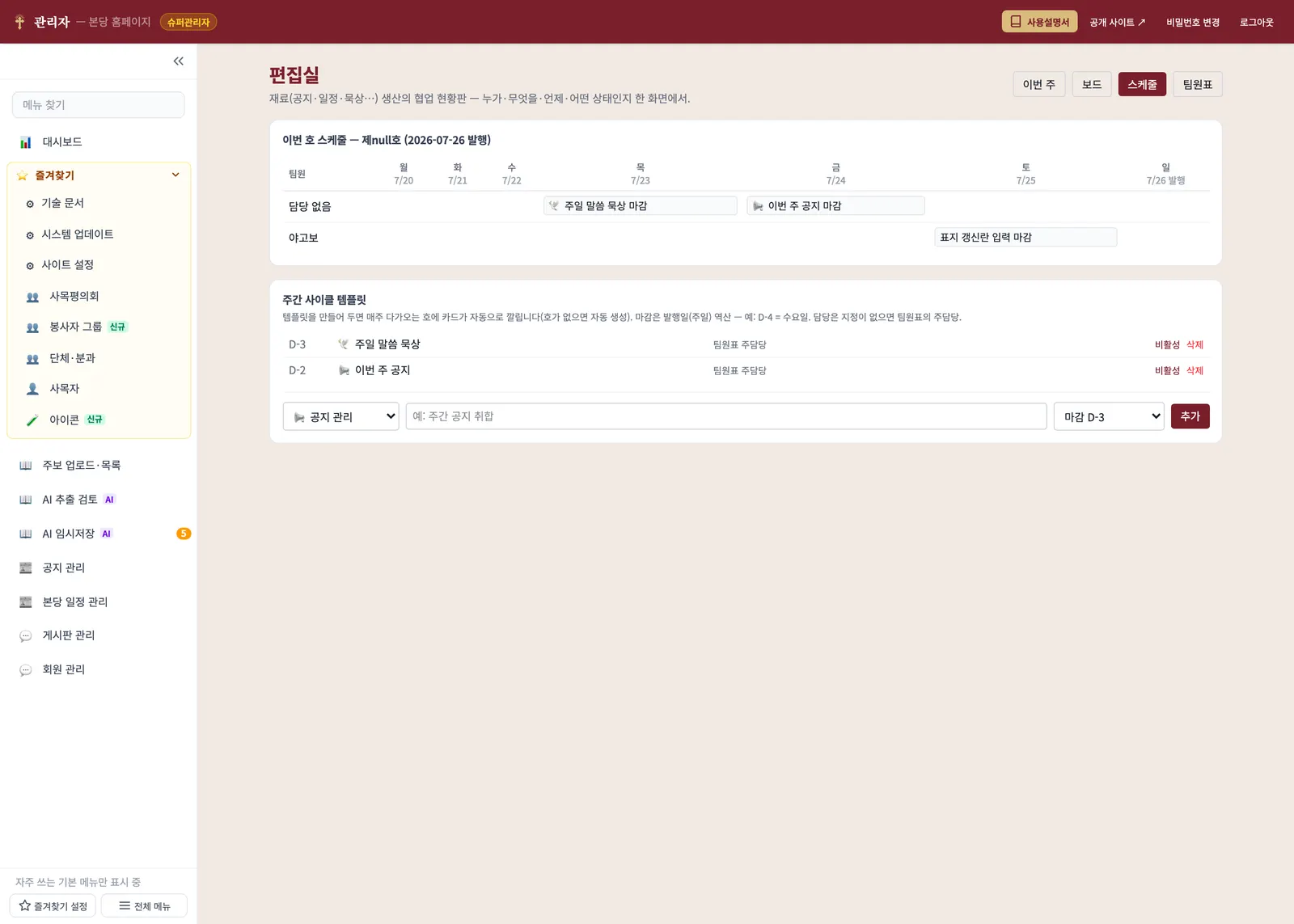Deactivate the 주일 말씀 묵상 template via 비활성
This screenshot has height=924, width=1294.
(x=1167, y=345)
